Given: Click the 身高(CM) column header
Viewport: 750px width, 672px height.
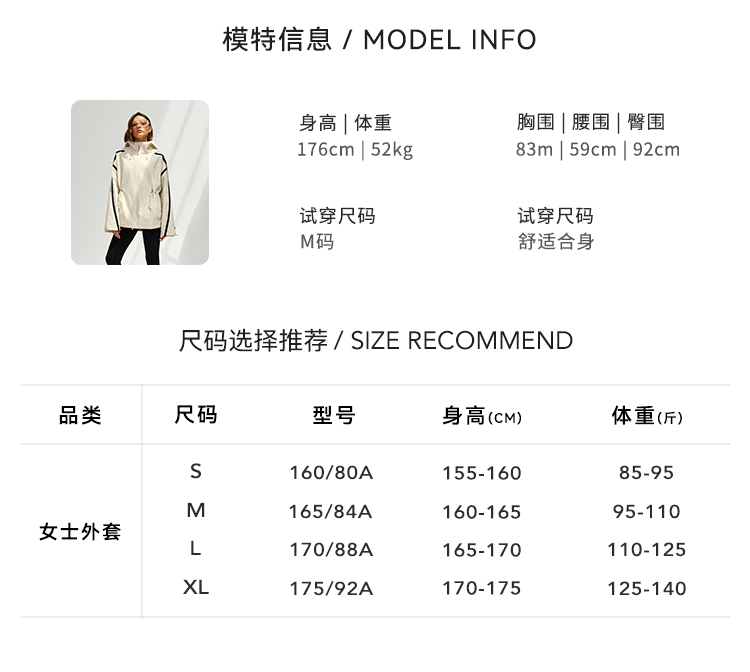Looking at the screenshot, I should click(482, 416).
